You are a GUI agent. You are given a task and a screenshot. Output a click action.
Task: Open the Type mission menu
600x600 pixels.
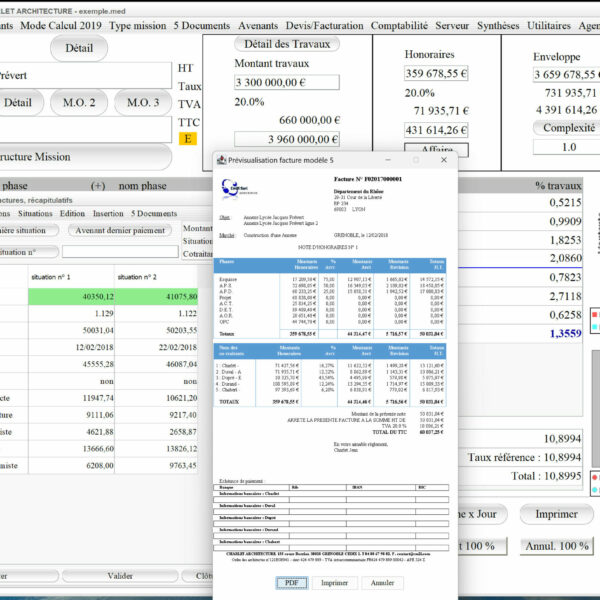[138, 26]
